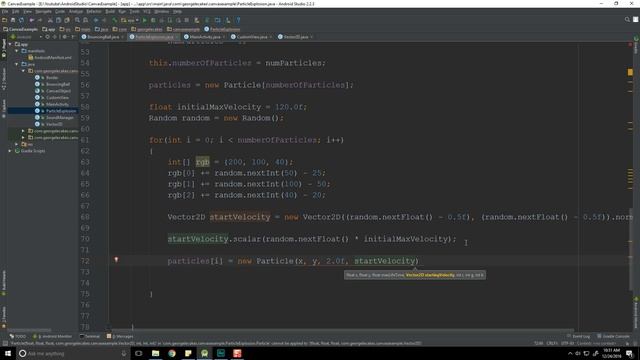
Task: Collapse the java folder
Action: point(17,64)
